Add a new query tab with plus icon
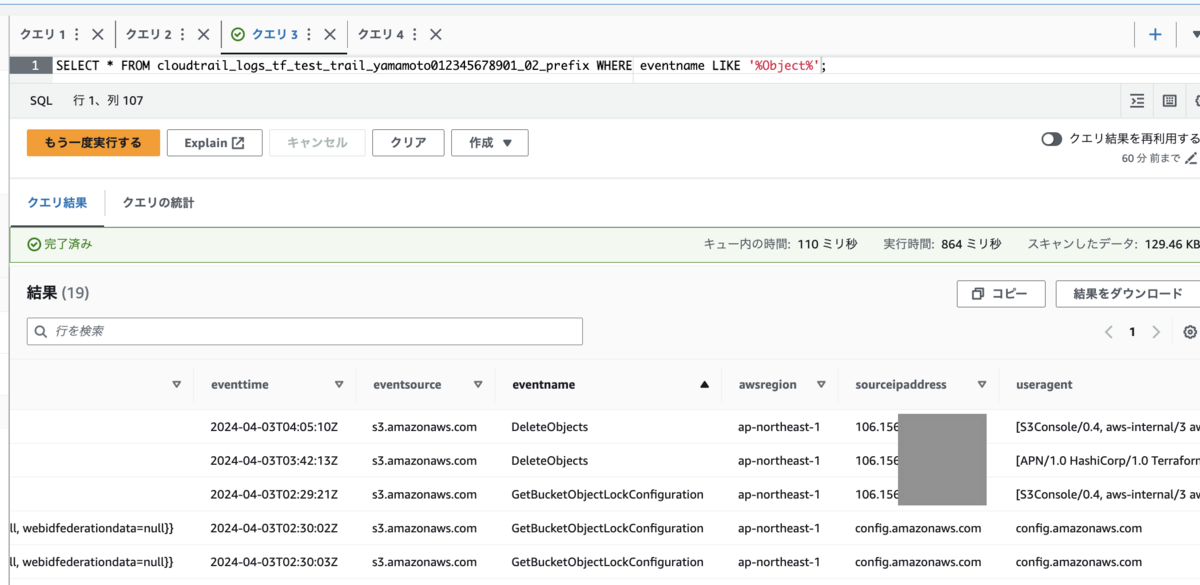 click(x=1155, y=34)
